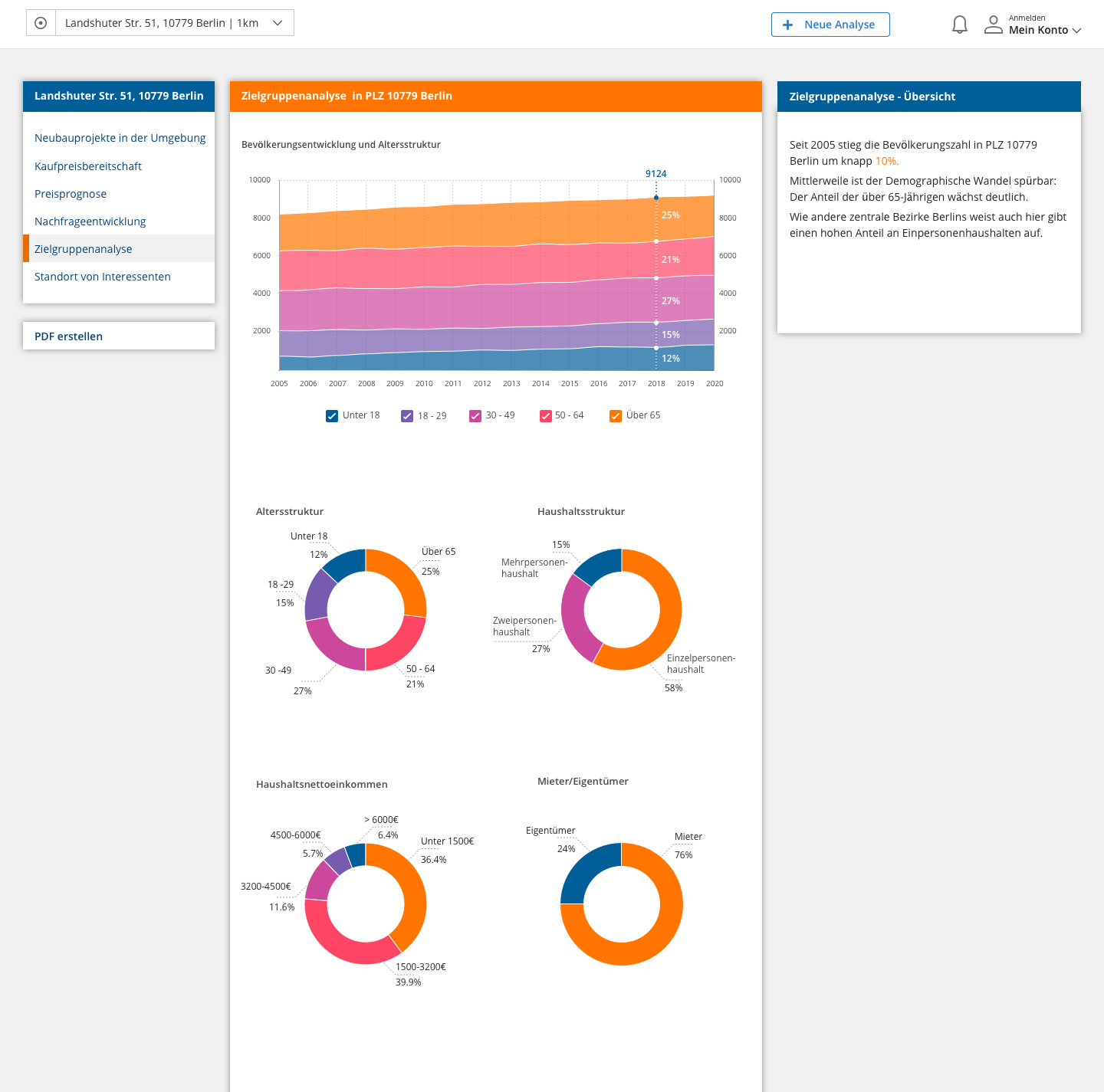Viewport: 1104px width, 1092px height.
Task: Click the user profile icon
Action: [x=994, y=24]
